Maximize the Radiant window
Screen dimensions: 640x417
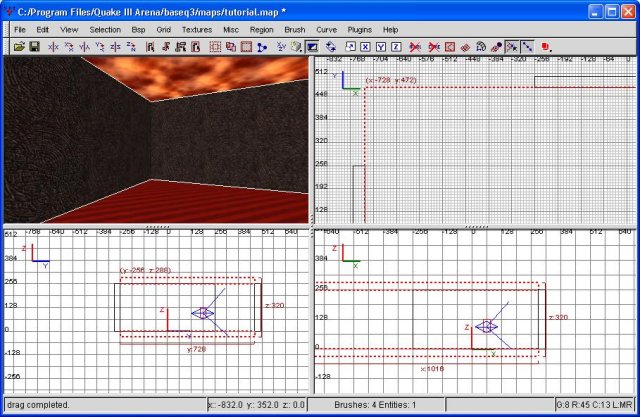pos(611,12)
